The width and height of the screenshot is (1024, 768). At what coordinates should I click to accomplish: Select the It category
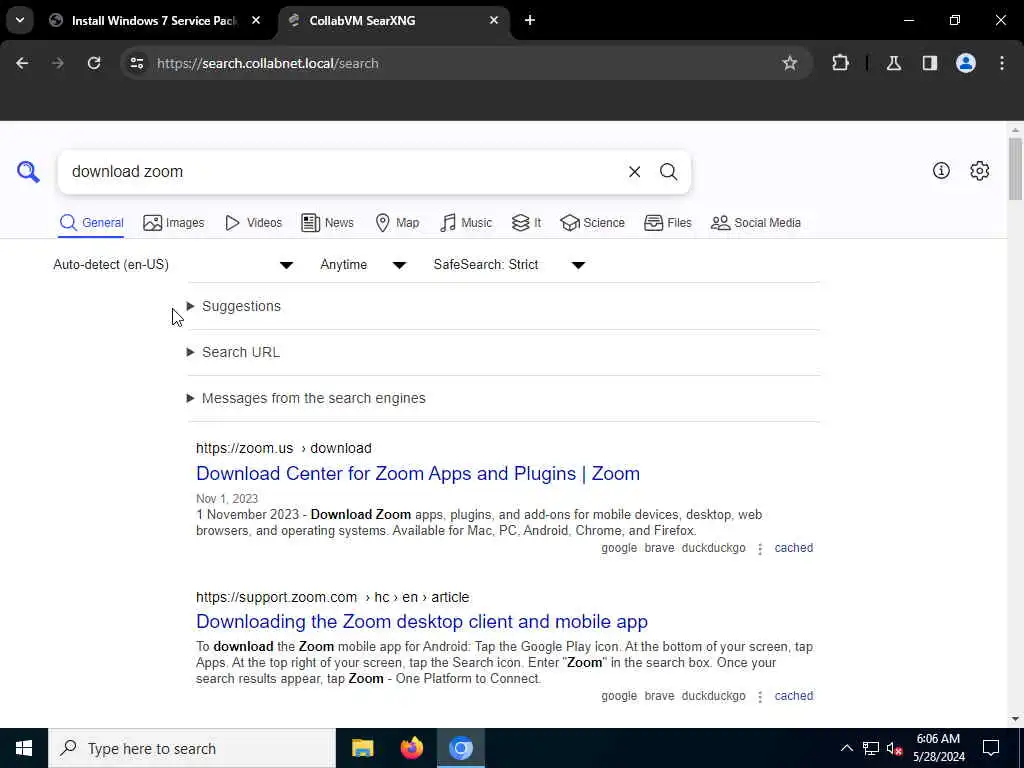(x=526, y=223)
